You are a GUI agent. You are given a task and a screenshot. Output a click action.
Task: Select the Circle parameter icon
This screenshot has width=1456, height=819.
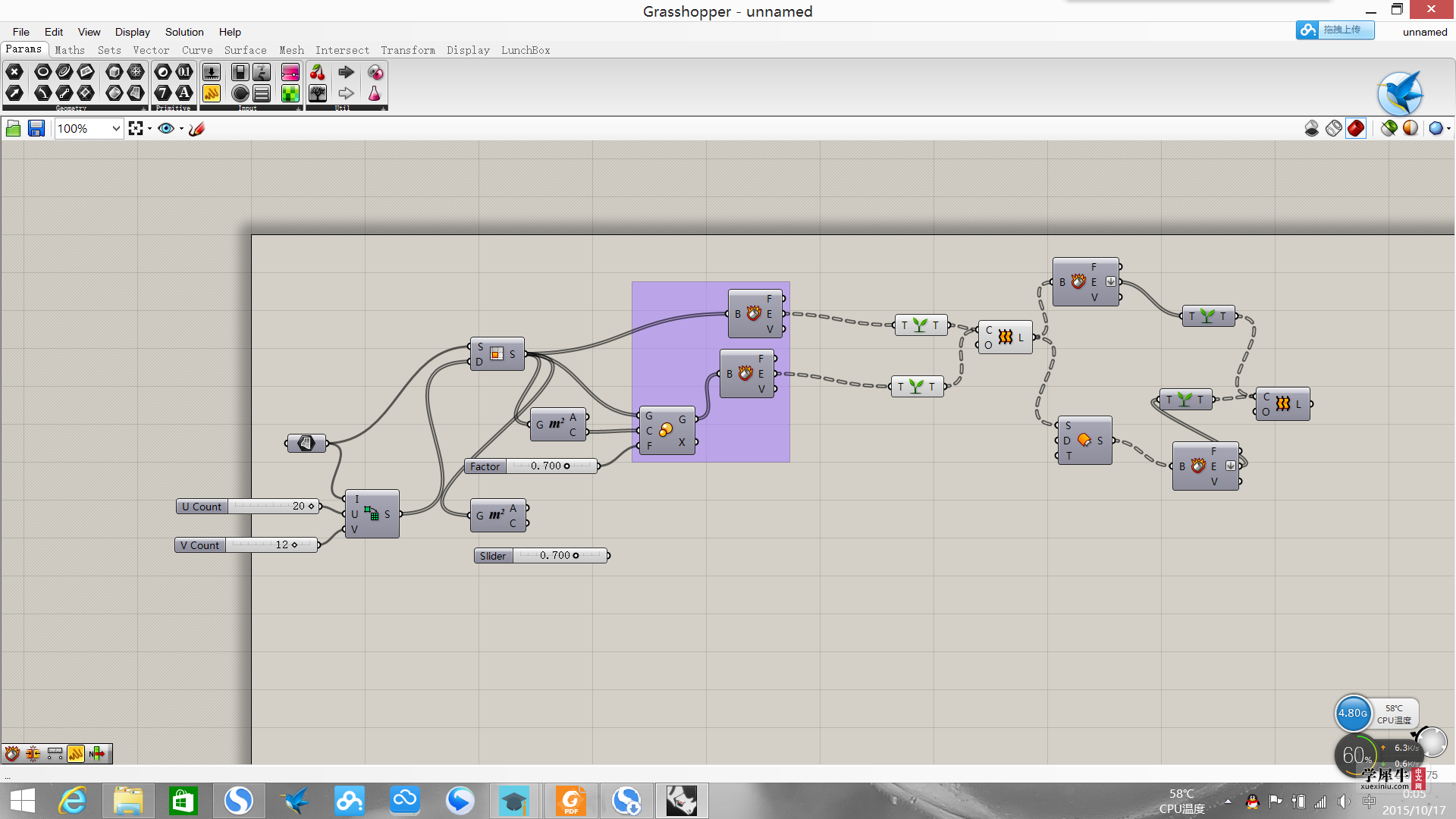[43, 72]
